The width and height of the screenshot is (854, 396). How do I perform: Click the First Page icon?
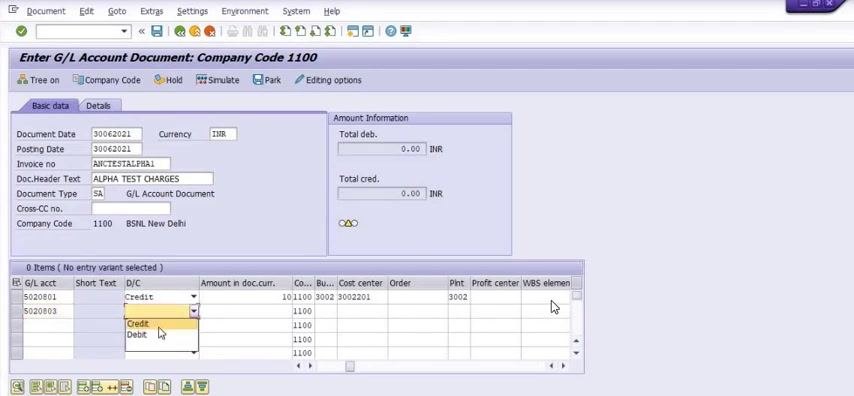tap(285, 32)
